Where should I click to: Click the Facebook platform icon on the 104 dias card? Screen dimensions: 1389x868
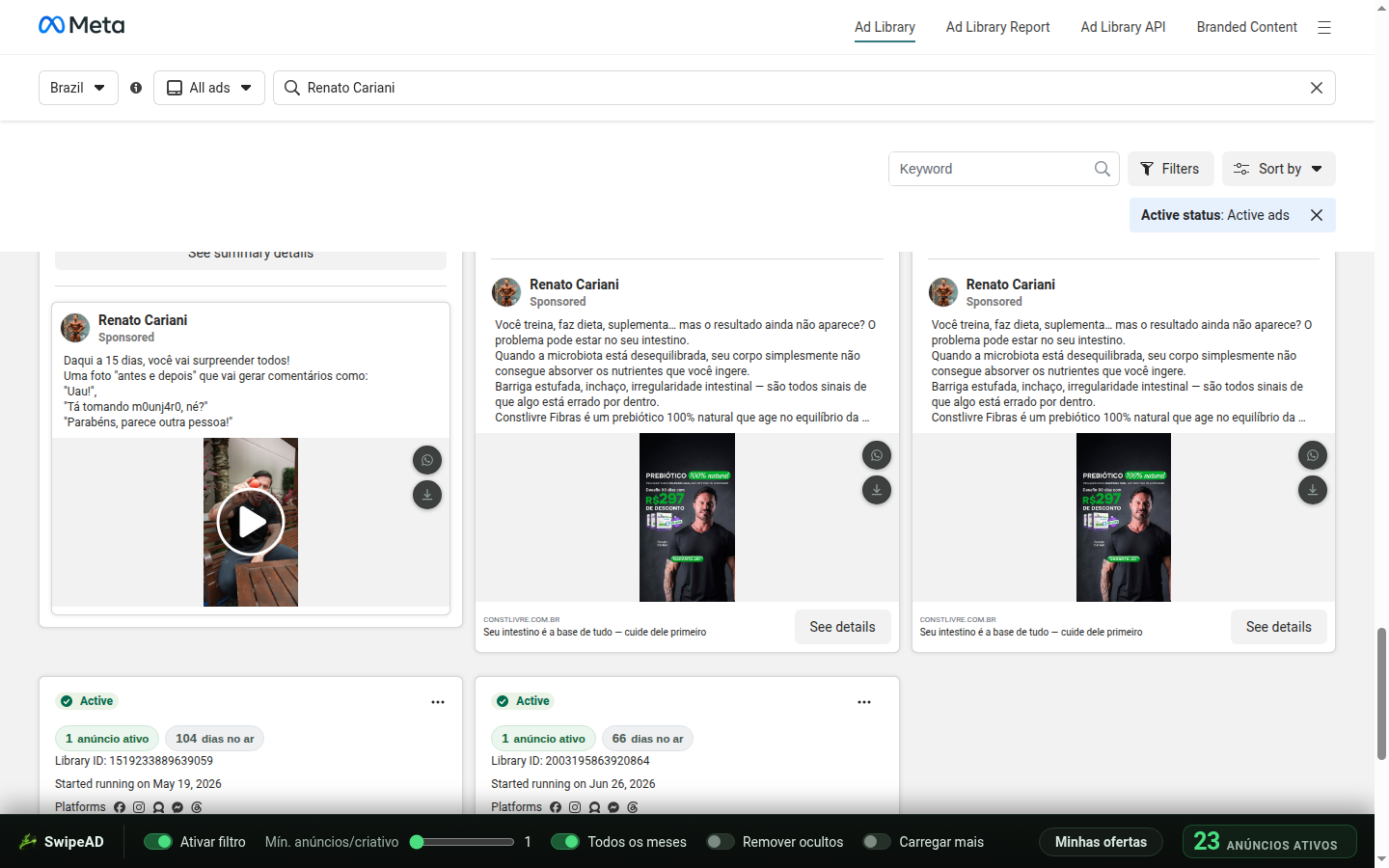coord(120,807)
